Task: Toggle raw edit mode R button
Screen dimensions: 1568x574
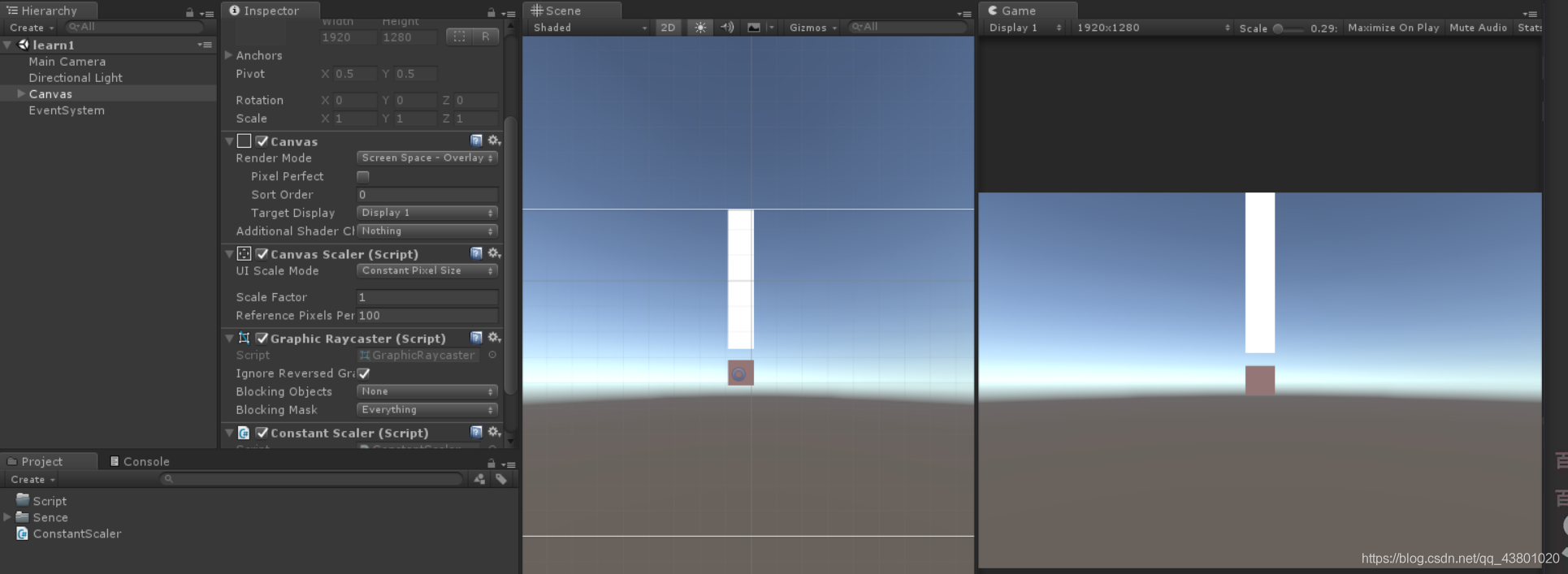Action: (485, 37)
